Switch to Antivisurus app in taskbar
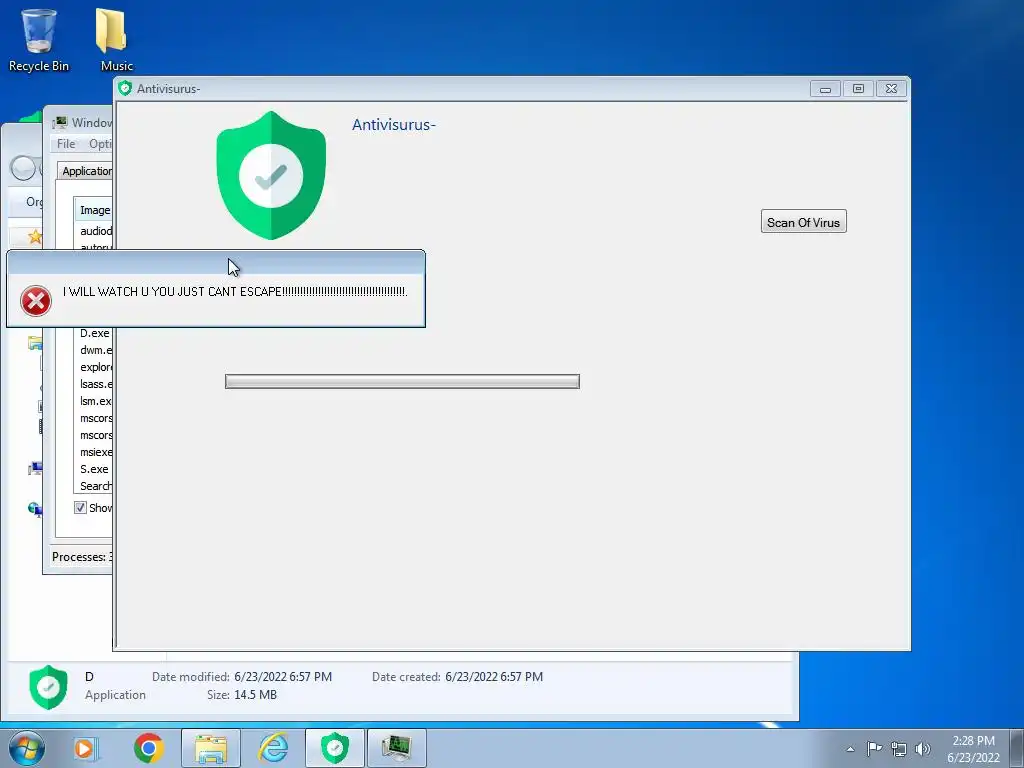Viewport: 1024px width, 768px height. [335, 748]
